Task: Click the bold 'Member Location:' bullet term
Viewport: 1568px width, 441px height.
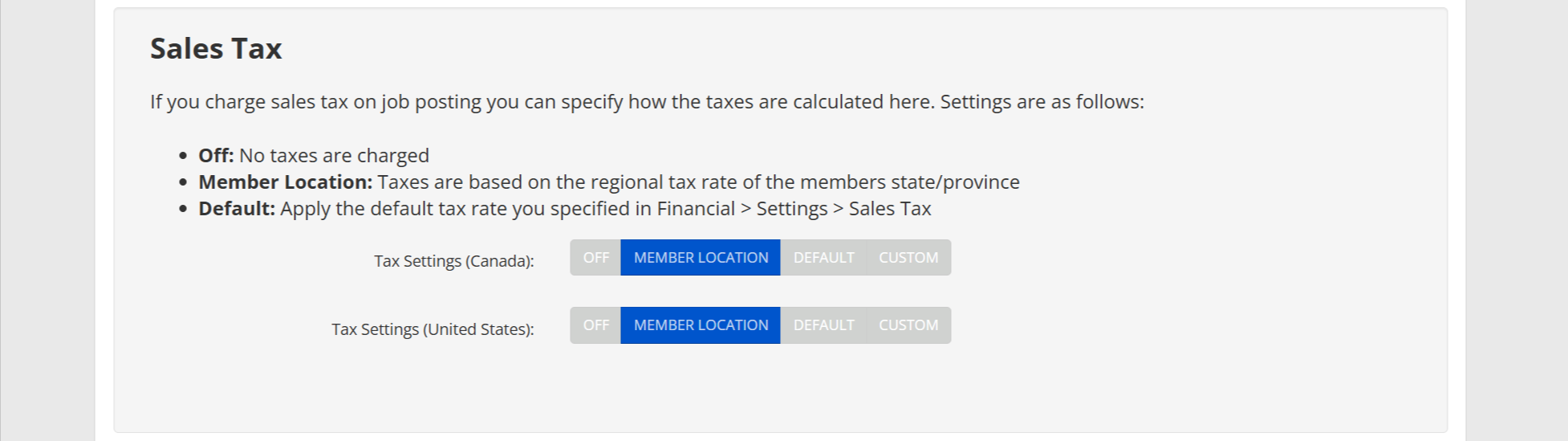Action: pos(285,182)
